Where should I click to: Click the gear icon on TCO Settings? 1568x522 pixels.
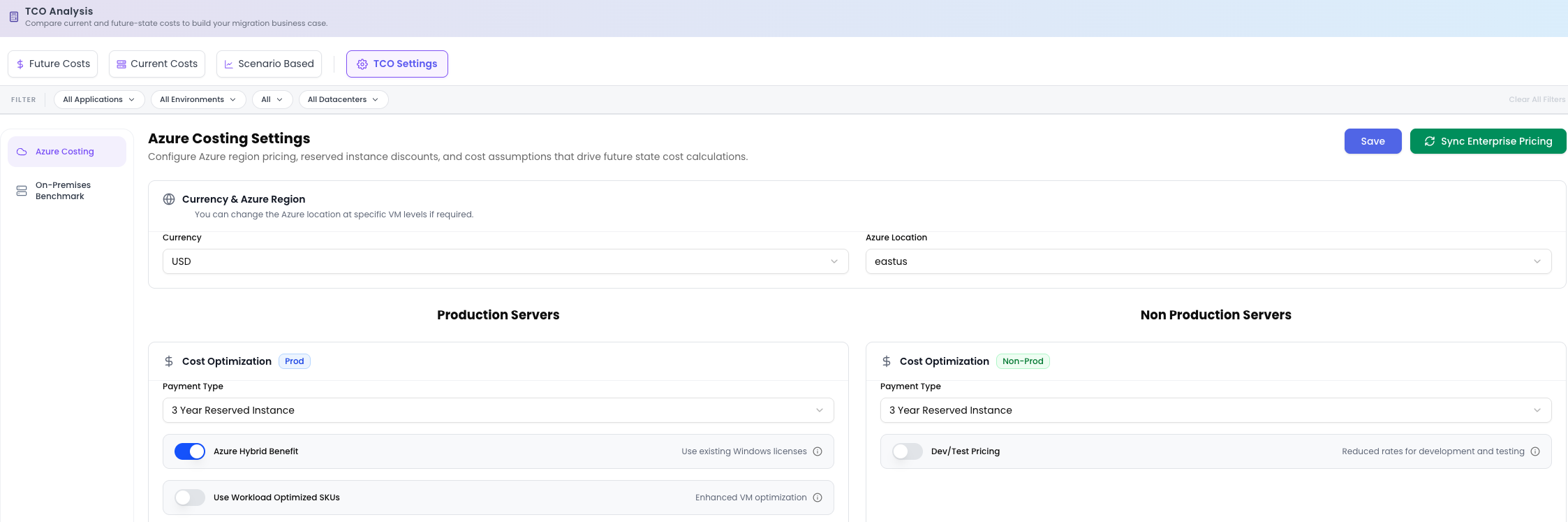tap(362, 64)
